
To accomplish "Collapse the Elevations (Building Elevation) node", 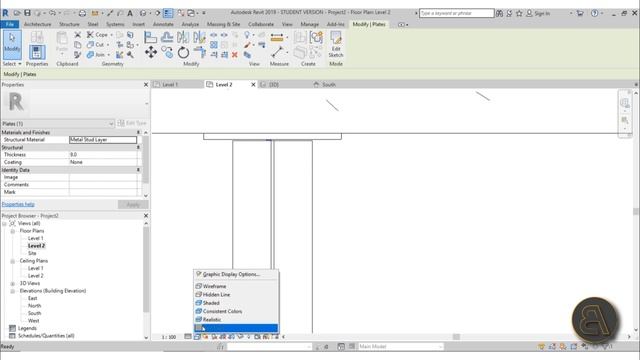I will click(x=13, y=291).
